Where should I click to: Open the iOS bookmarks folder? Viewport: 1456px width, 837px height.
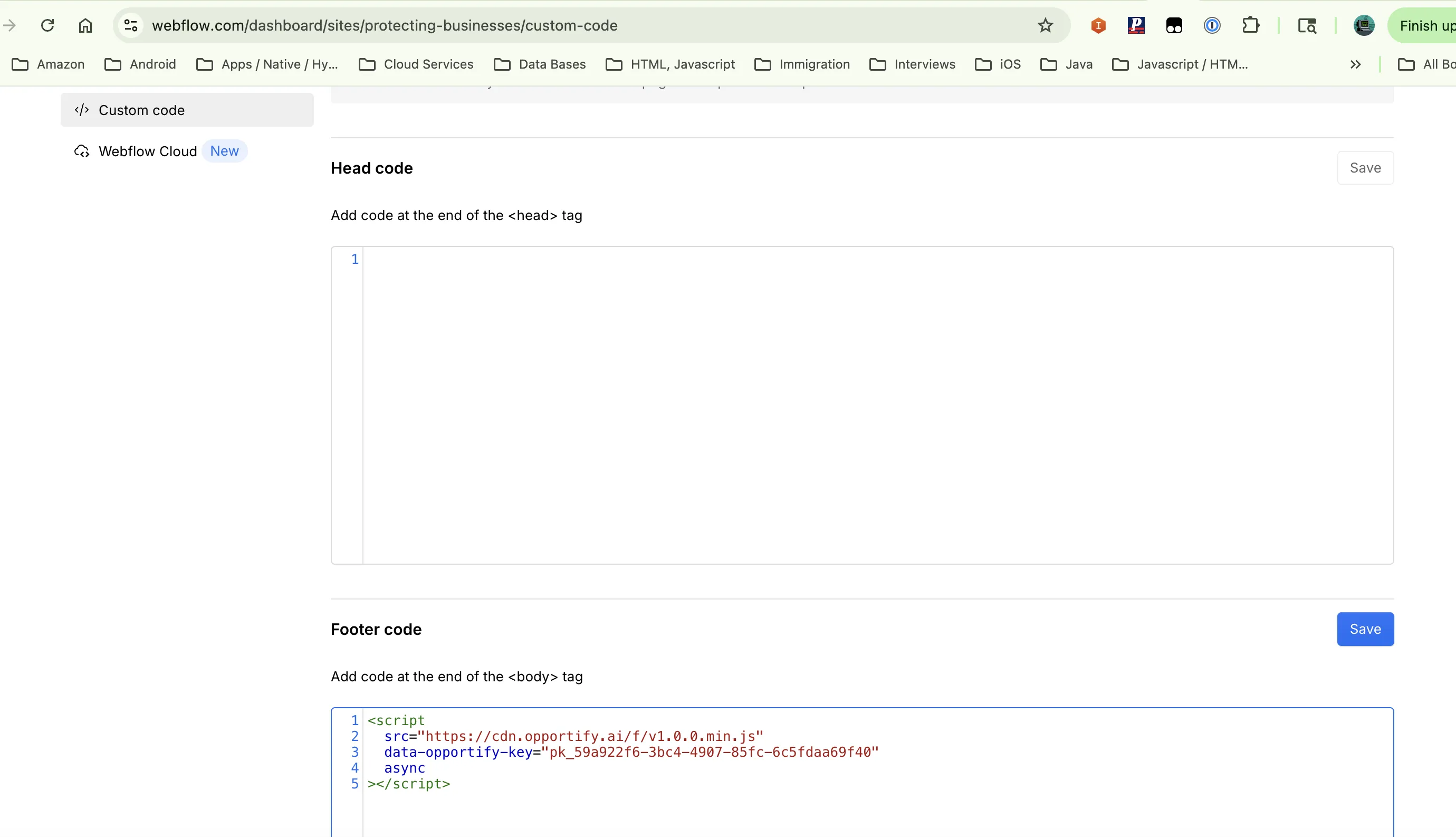click(1009, 64)
